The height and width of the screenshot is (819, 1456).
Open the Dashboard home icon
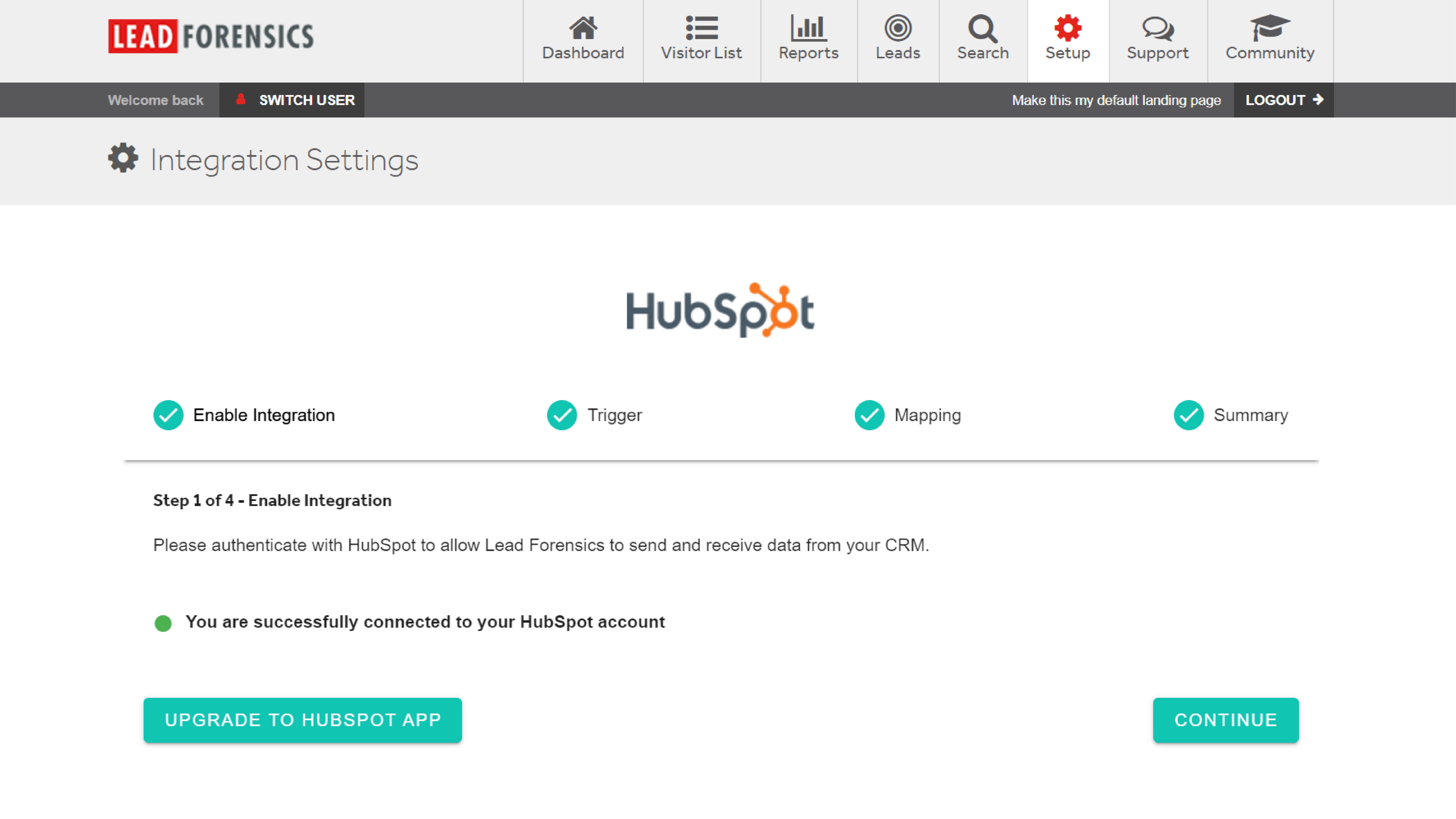[583, 28]
